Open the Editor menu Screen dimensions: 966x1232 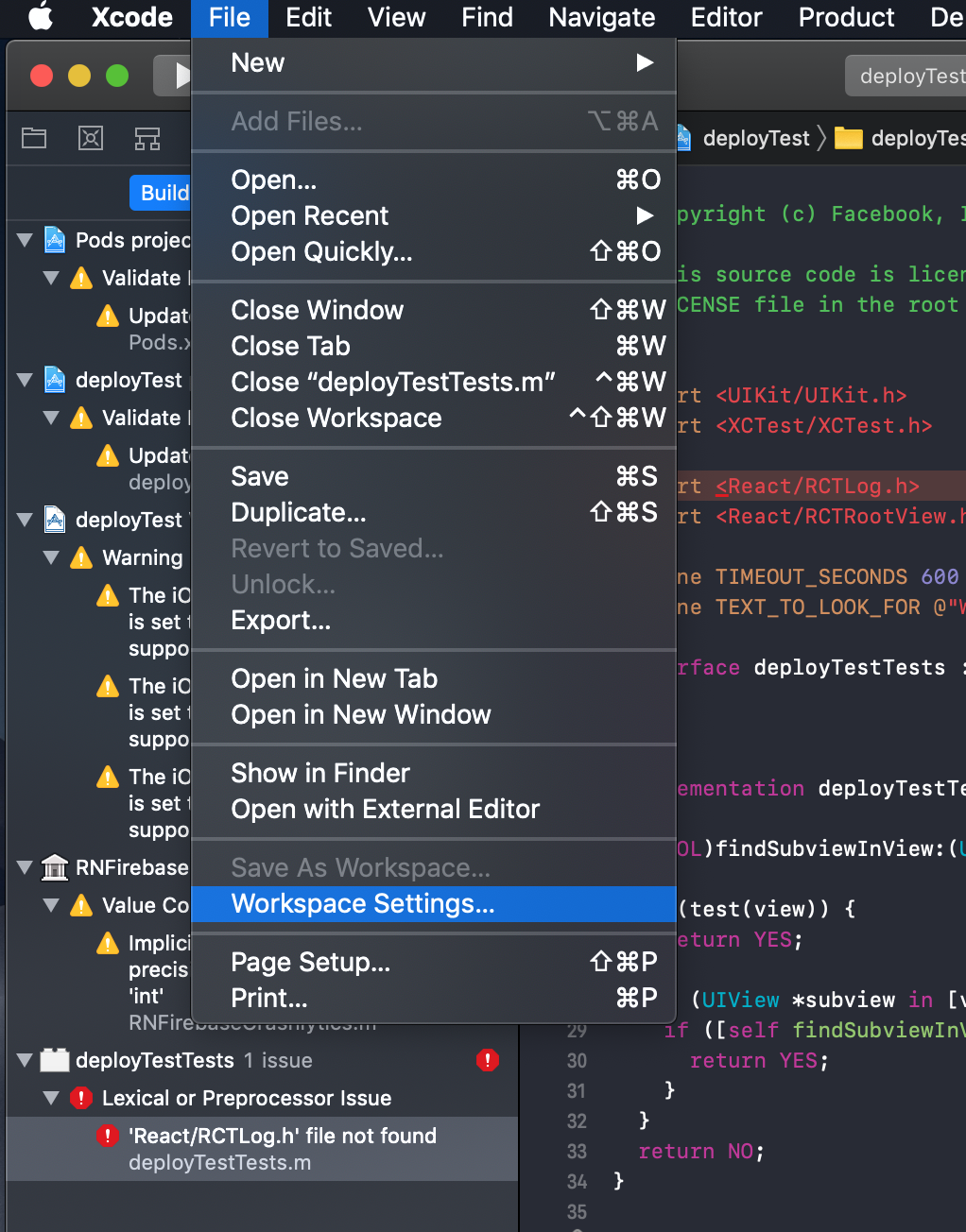pyautogui.click(x=726, y=17)
